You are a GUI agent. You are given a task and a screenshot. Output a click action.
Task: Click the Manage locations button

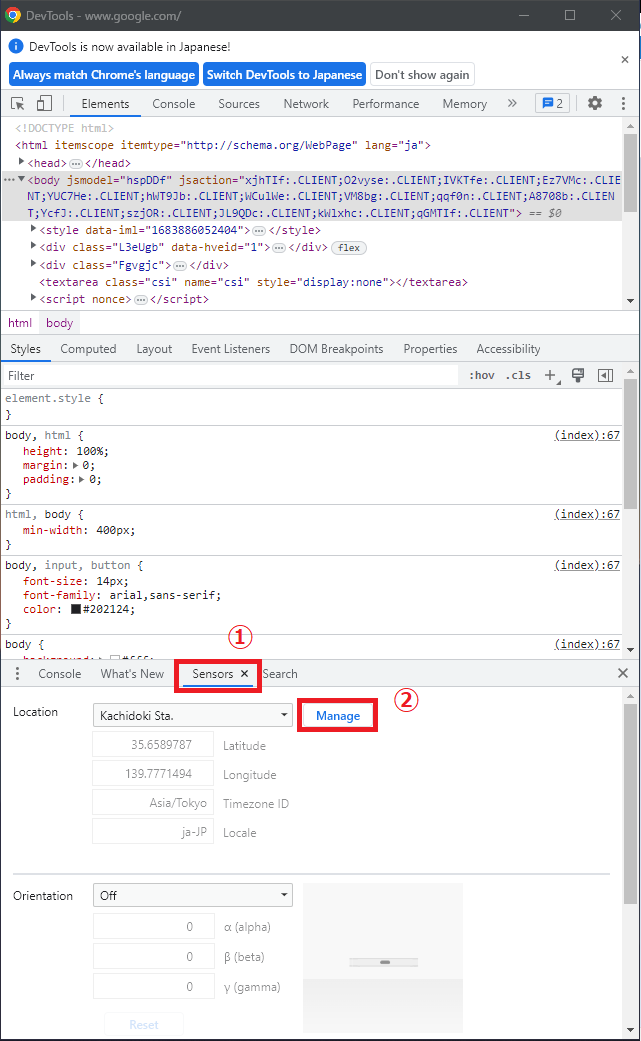point(338,716)
